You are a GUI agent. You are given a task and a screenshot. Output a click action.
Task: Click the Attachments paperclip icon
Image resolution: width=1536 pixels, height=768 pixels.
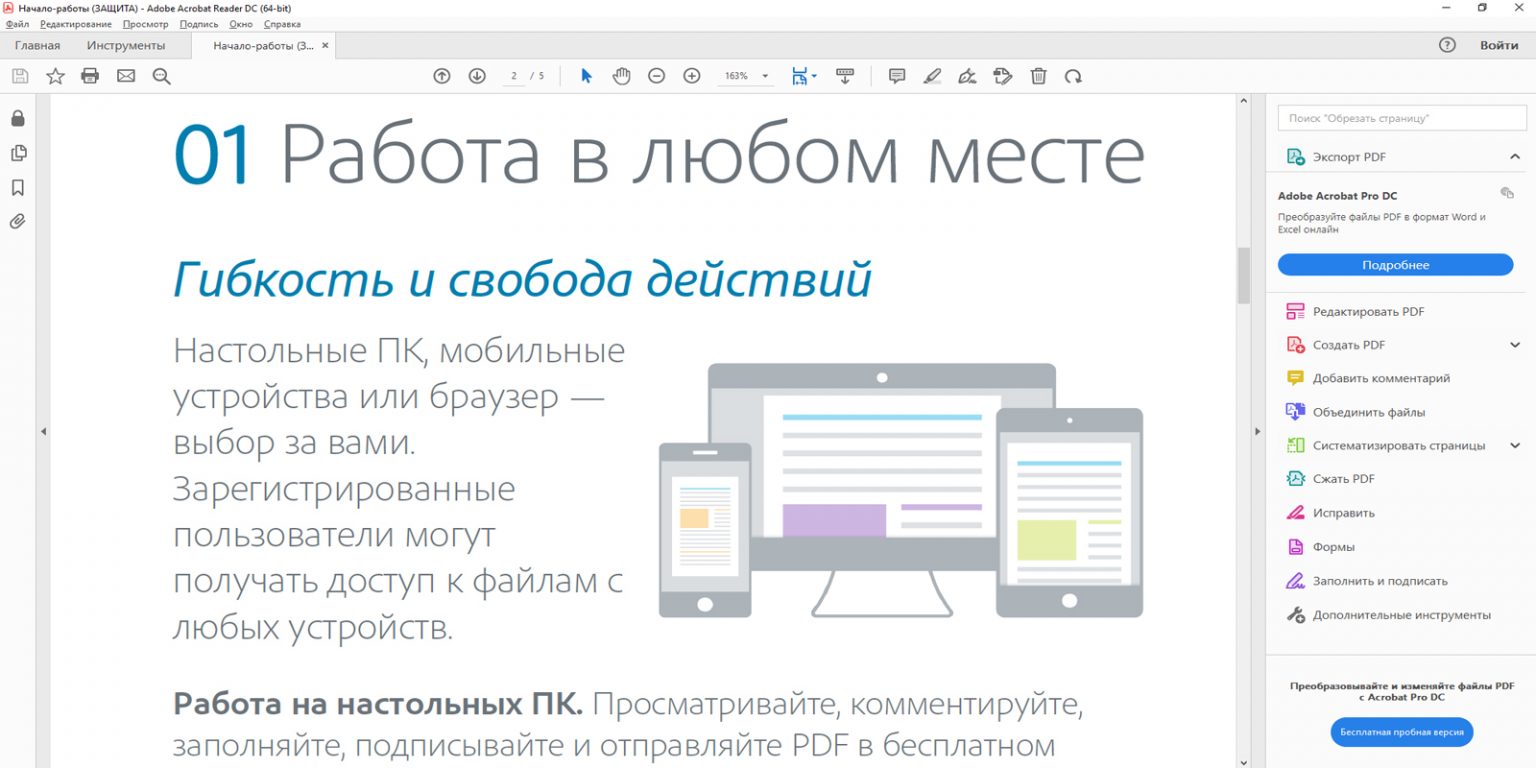(x=16, y=221)
